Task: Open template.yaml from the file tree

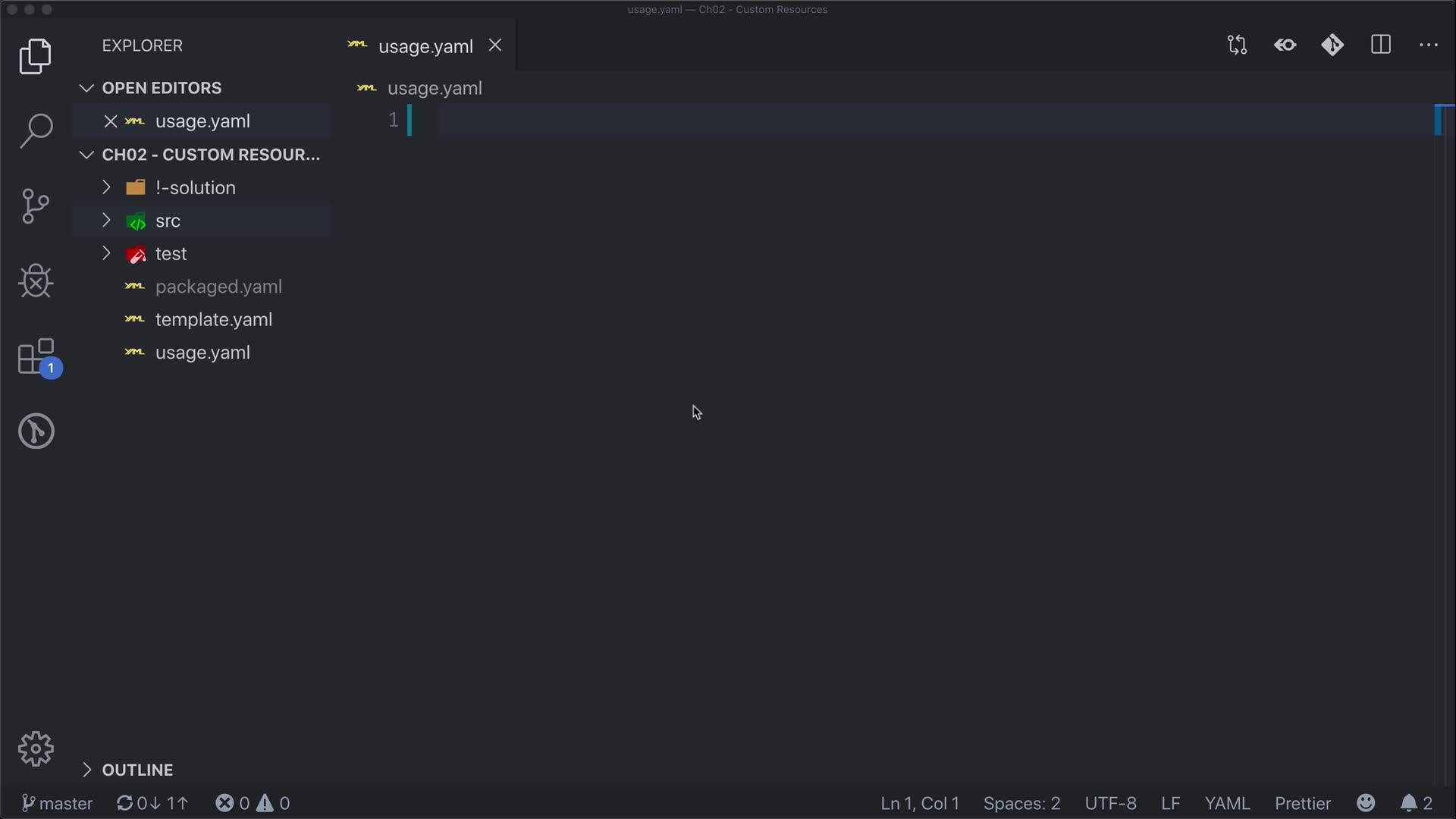Action: click(213, 319)
